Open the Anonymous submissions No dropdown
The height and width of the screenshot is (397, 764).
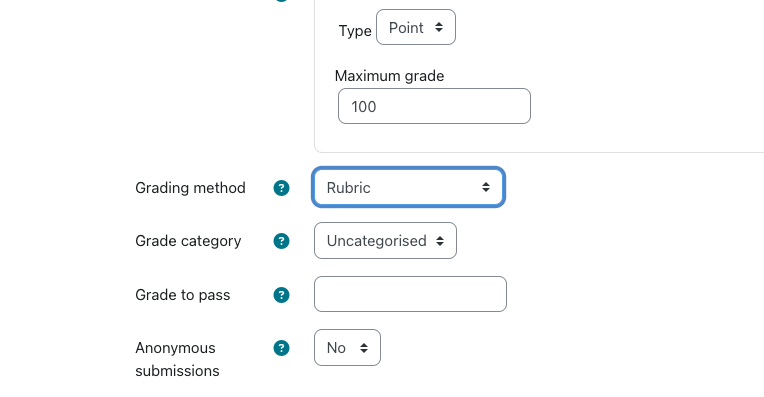(347, 347)
